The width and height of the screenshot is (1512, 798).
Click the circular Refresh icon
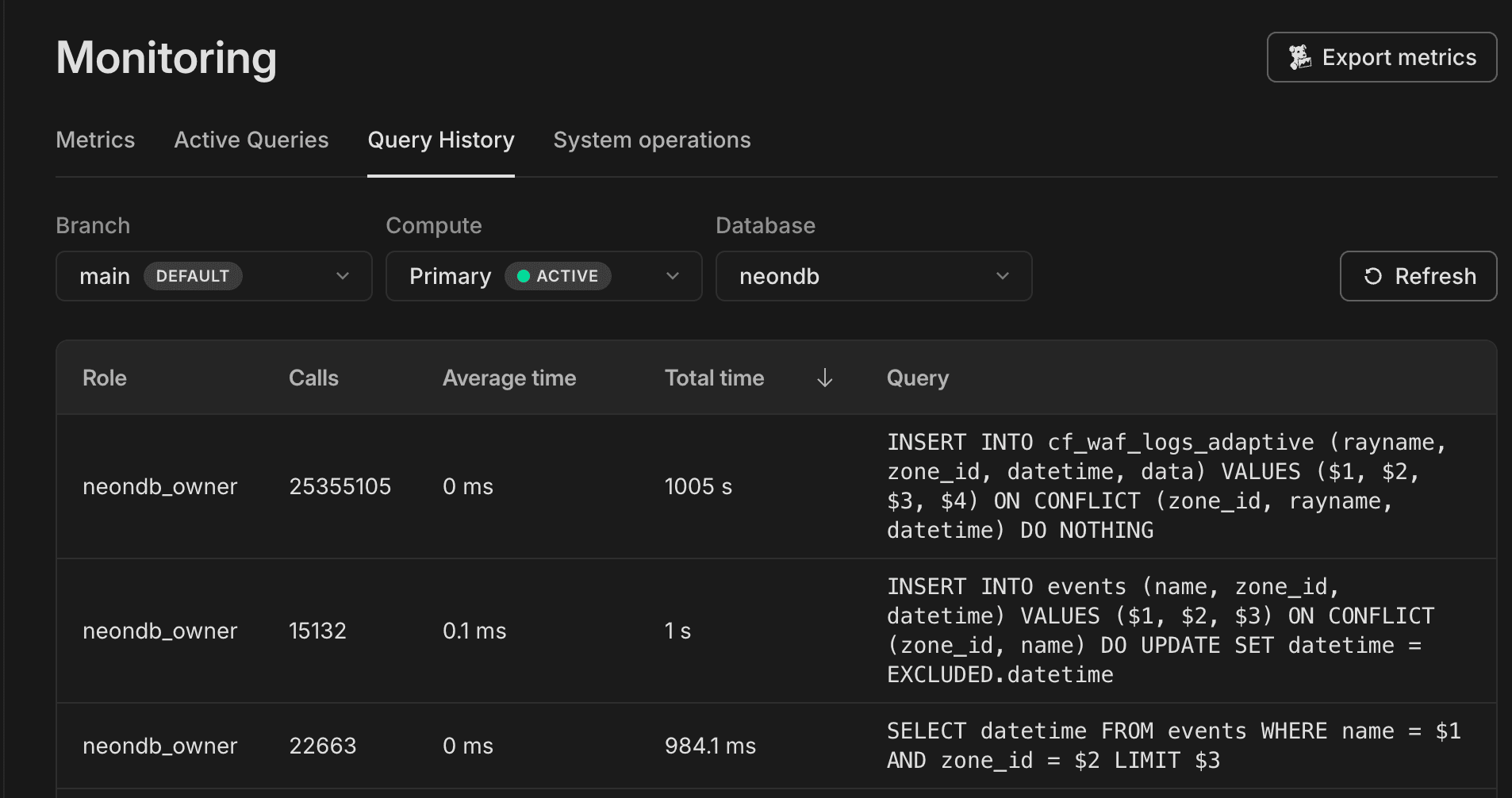[x=1375, y=276]
